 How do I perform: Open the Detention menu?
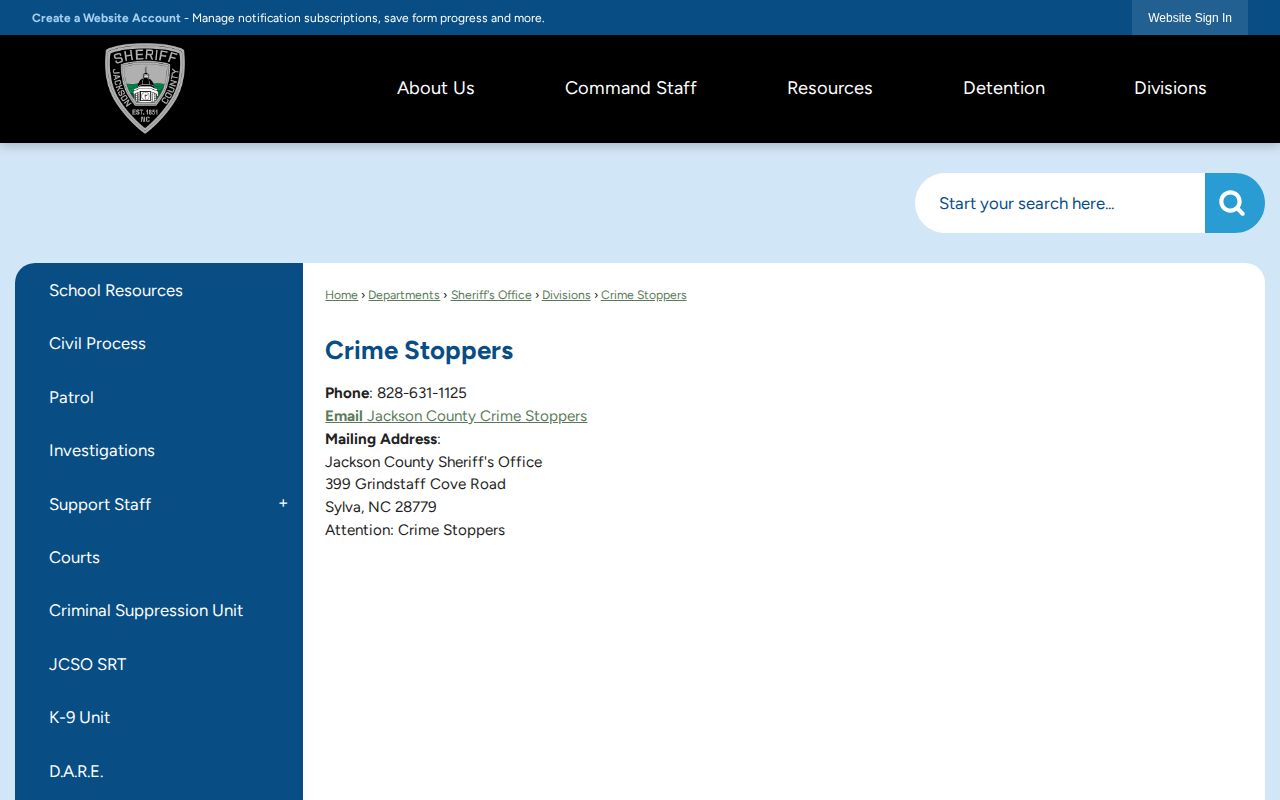tap(1004, 88)
